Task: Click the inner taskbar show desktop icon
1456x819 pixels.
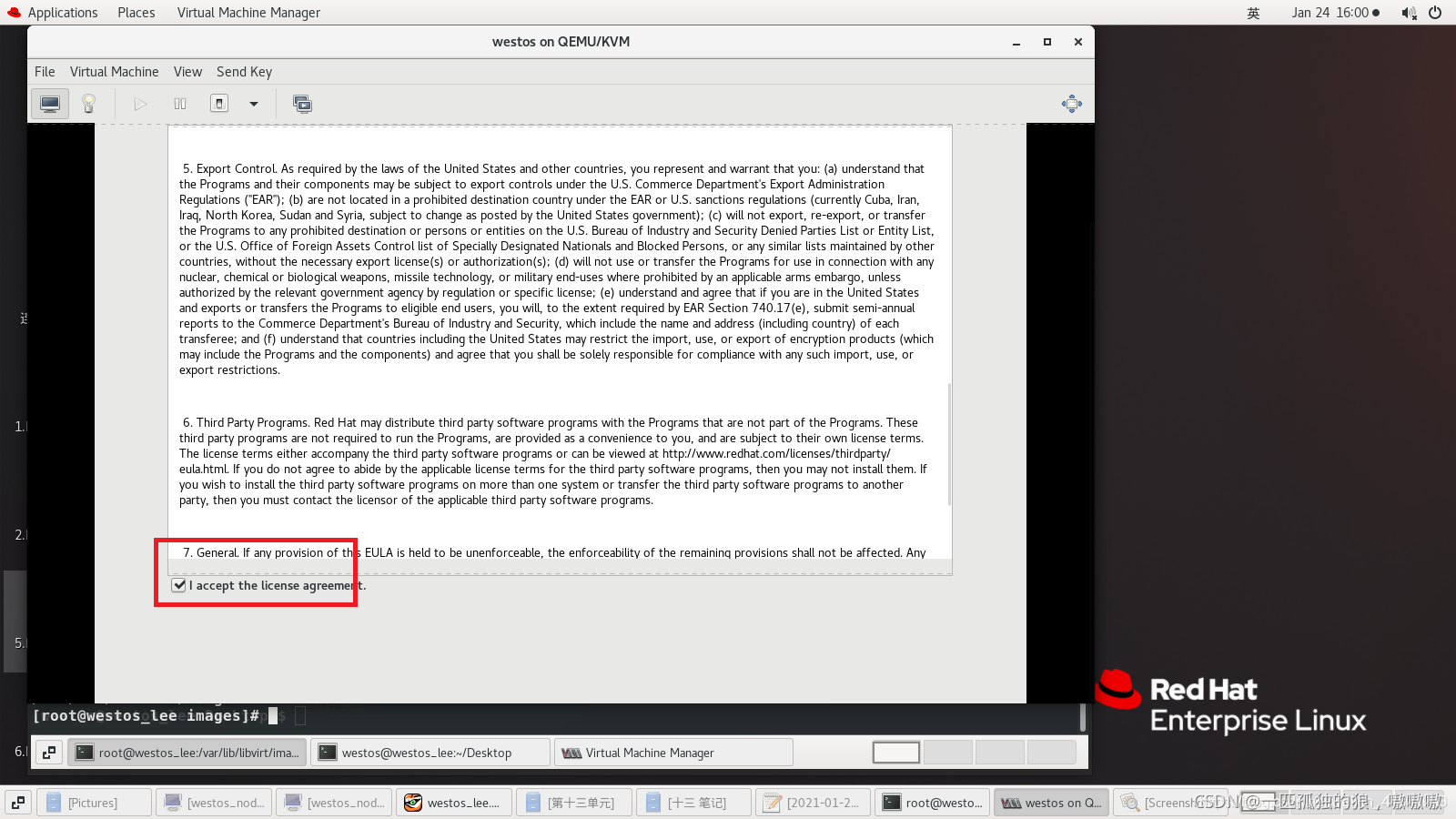Action: 49,753
